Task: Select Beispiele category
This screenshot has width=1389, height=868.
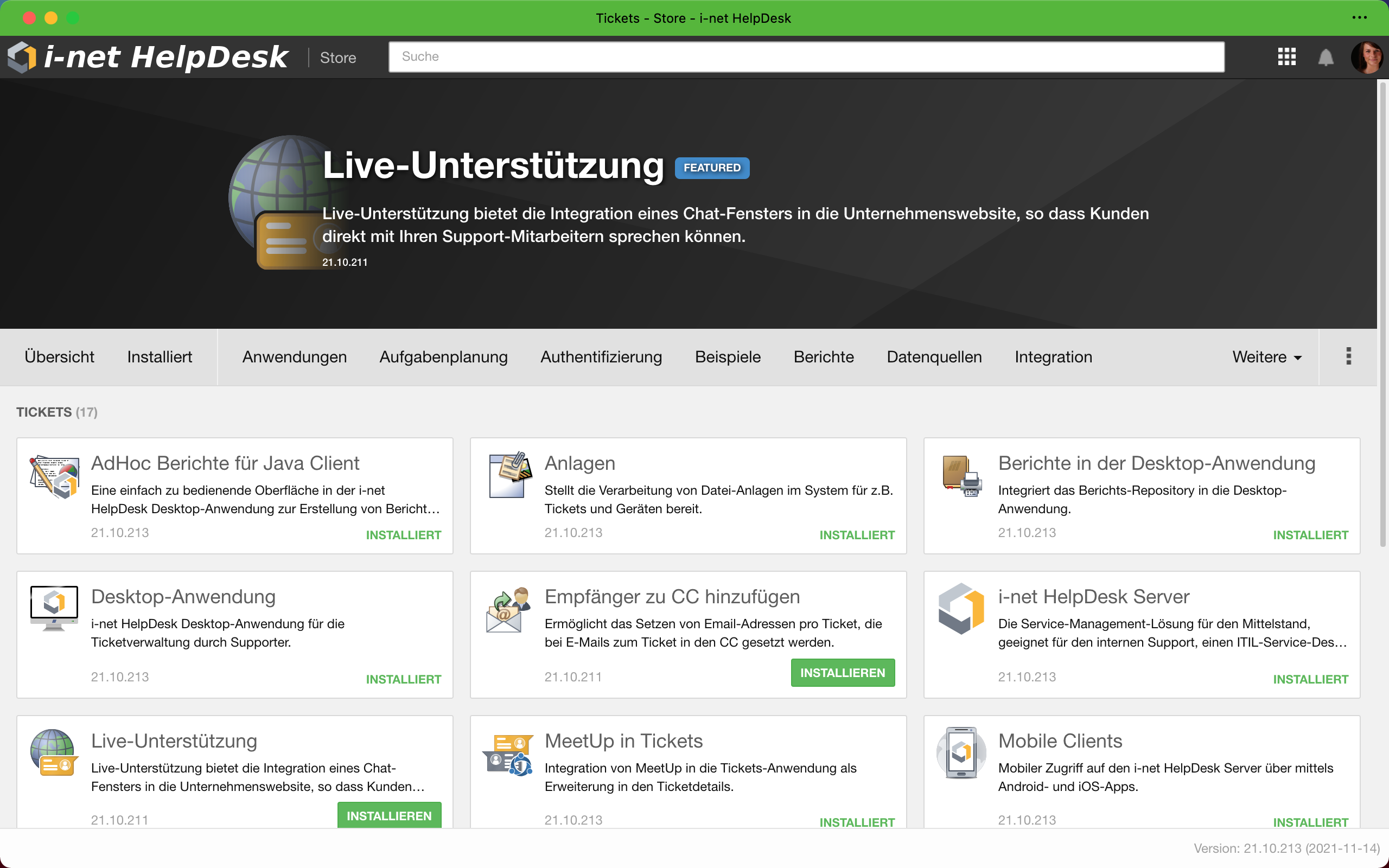Action: click(x=728, y=357)
